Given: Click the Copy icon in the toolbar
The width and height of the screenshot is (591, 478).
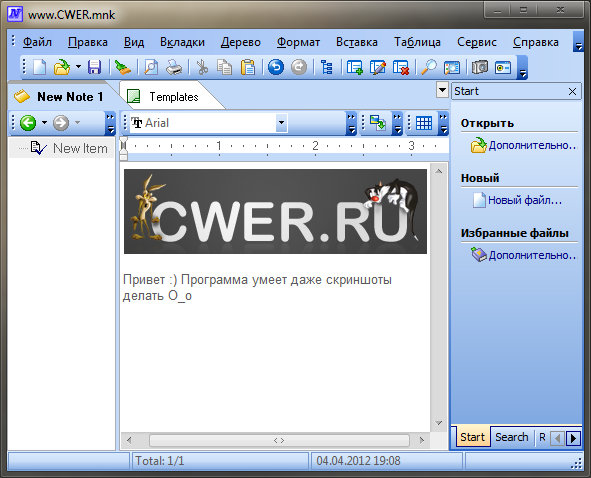Looking at the screenshot, I should [225, 68].
